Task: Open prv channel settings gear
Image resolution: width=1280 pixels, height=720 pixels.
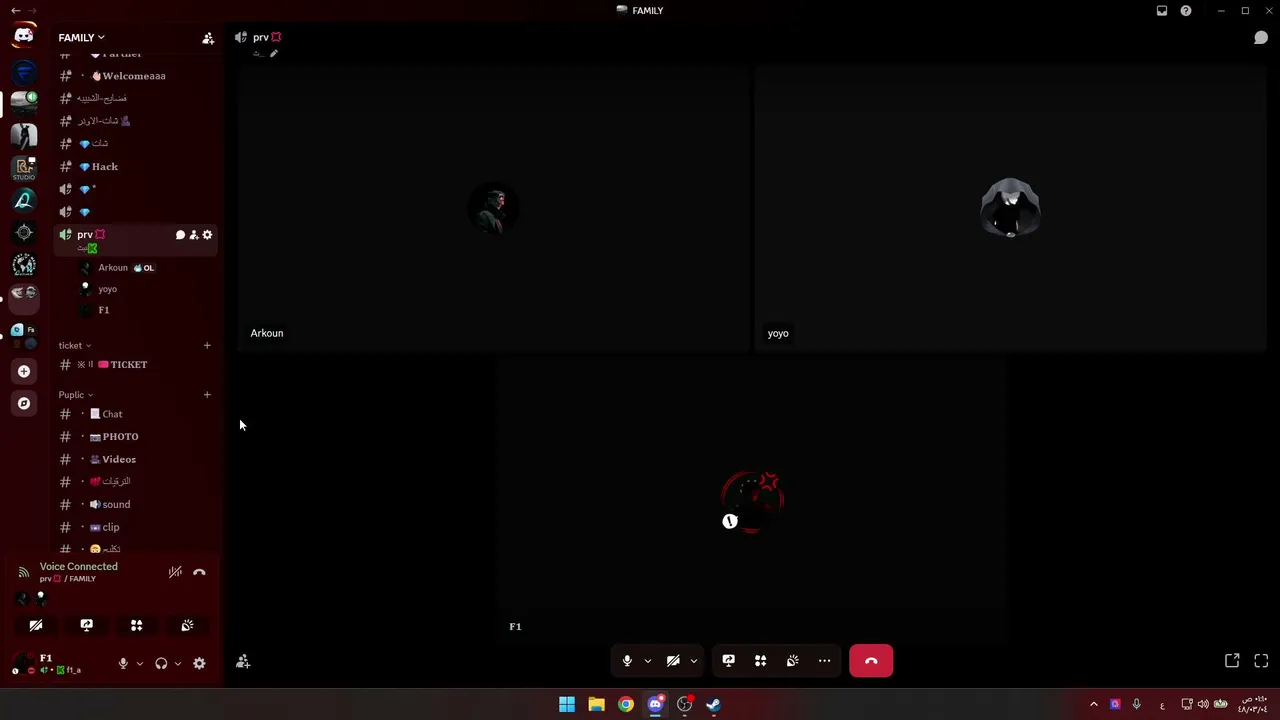Action: click(207, 235)
